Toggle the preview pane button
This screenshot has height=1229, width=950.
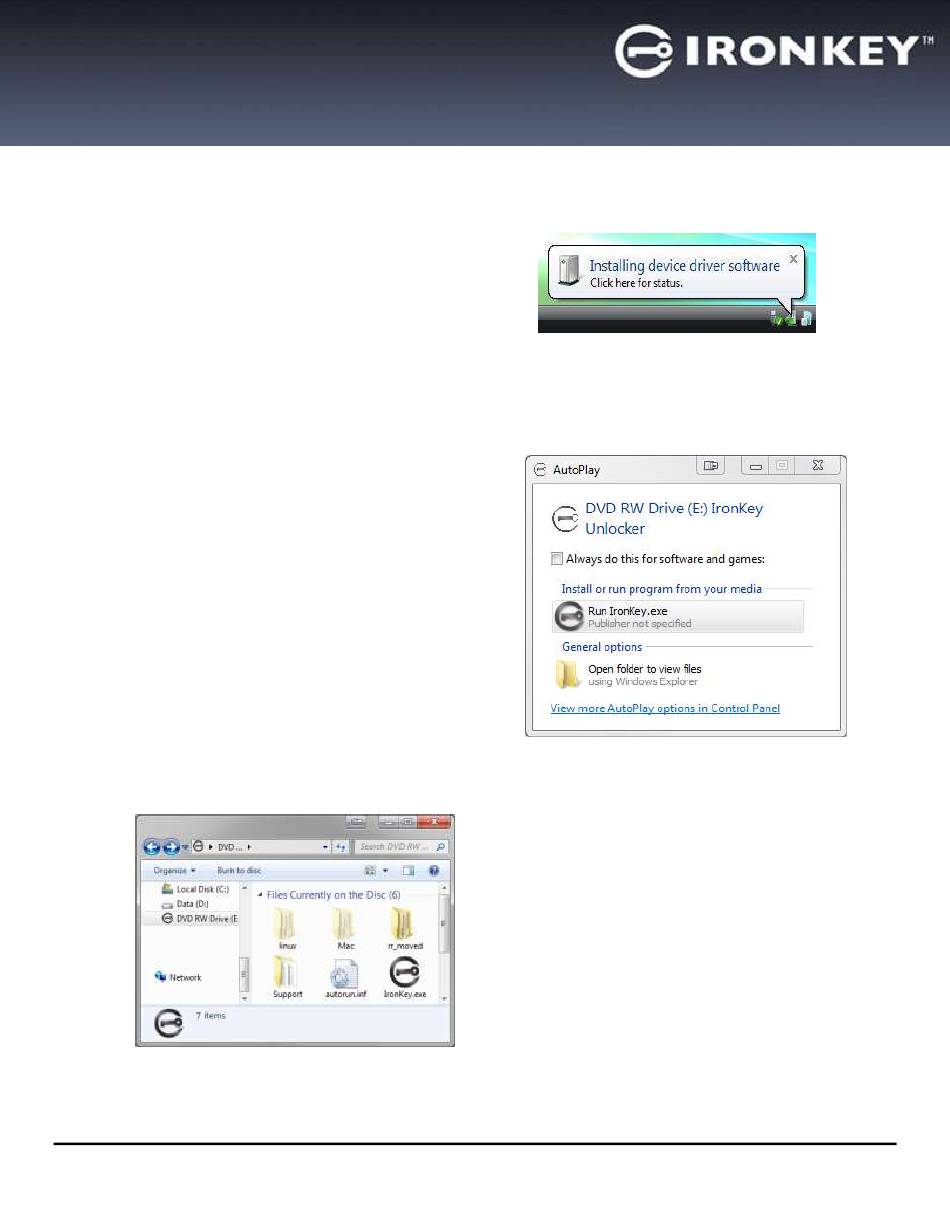408,871
